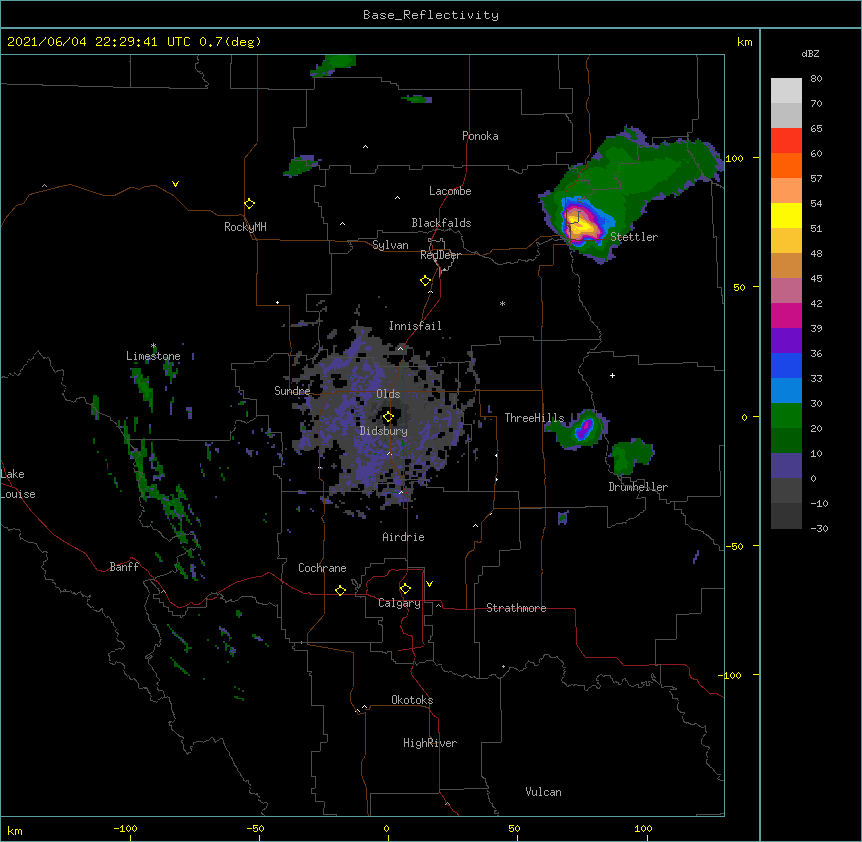Click the Base_Reflectivity title

coord(431,15)
